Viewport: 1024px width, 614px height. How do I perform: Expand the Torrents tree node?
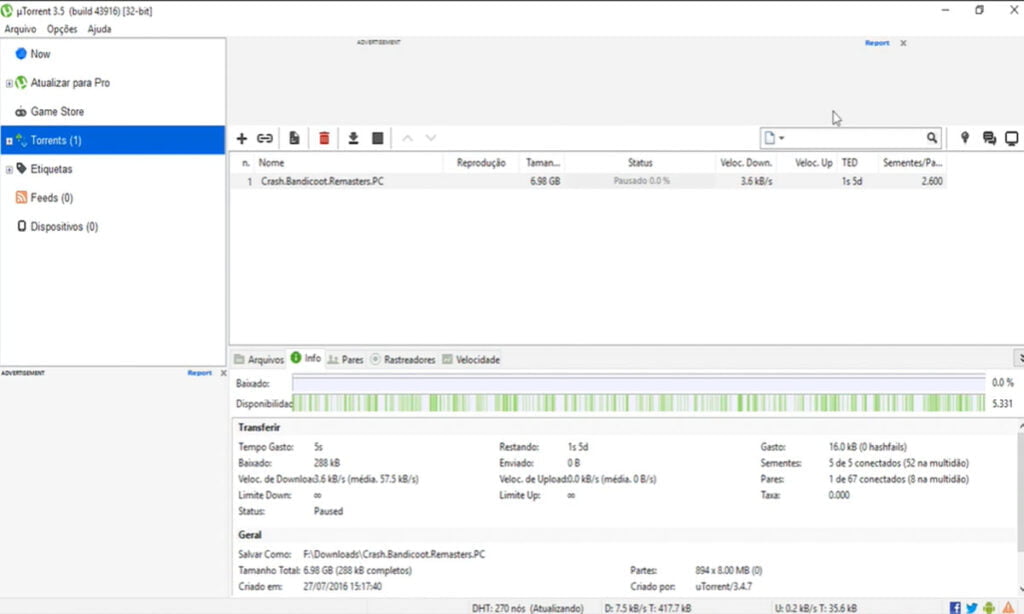coord(9,140)
